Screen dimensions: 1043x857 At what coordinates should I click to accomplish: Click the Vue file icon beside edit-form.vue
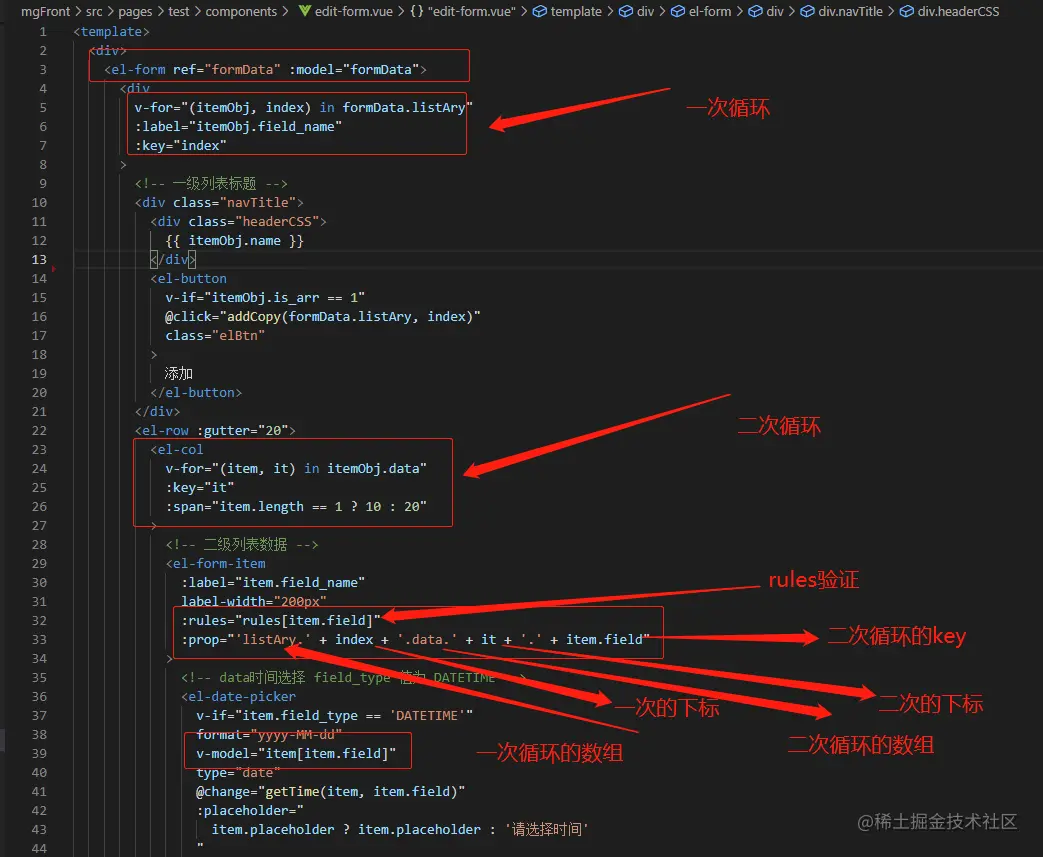(304, 11)
